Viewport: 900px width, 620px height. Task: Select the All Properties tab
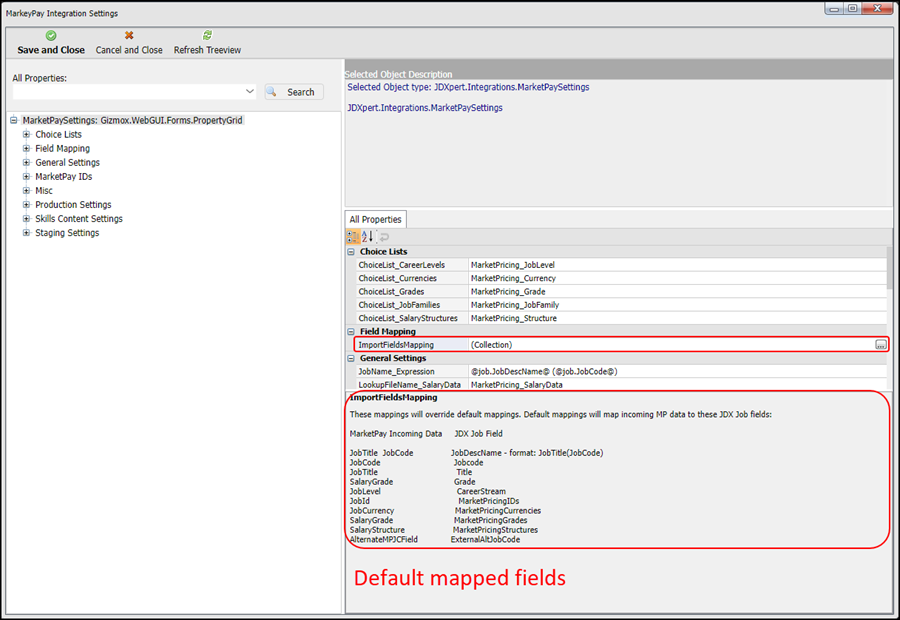(375, 219)
